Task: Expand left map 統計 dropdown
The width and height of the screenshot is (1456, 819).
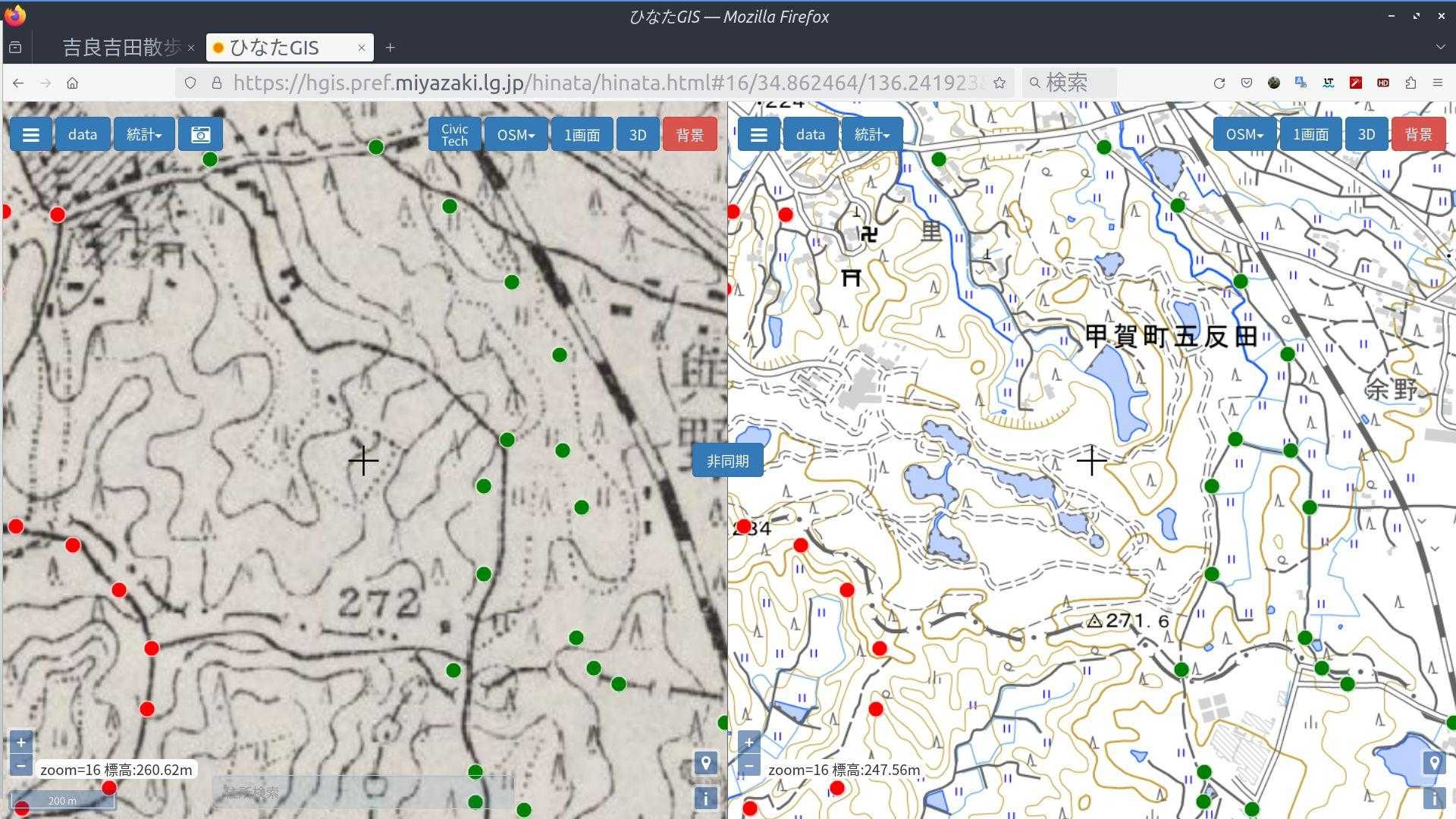Action: pos(144,135)
